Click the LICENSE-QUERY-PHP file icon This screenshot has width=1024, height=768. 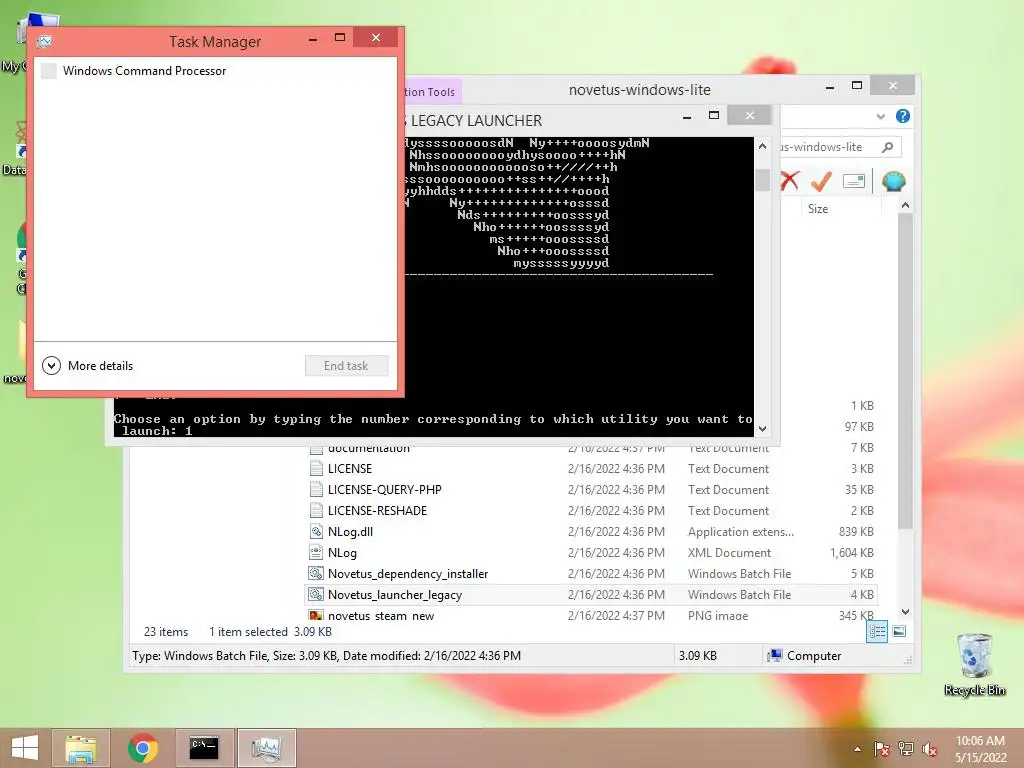[x=316, y=489]
